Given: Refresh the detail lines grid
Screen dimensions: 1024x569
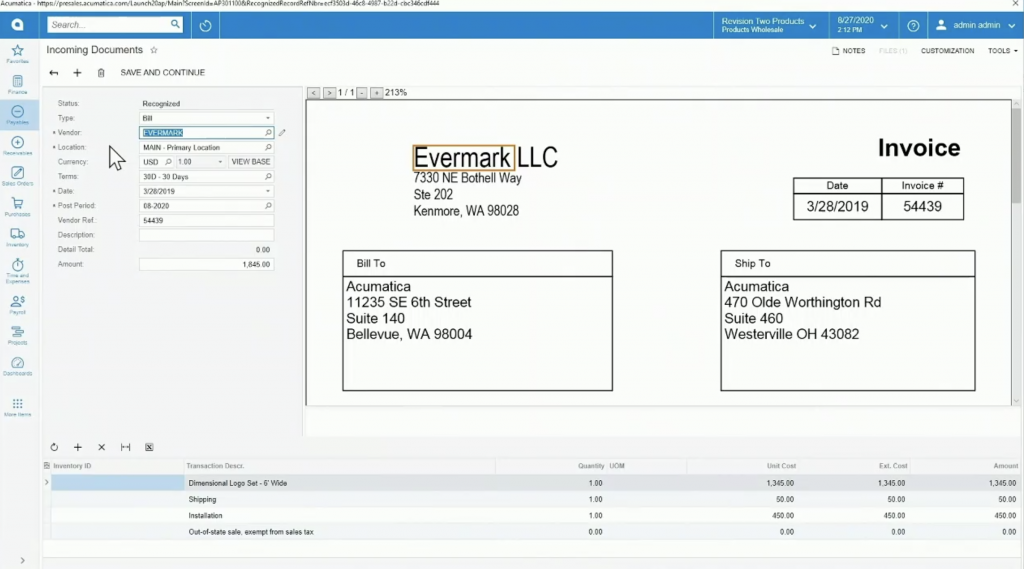Looking at the screenshot, I should 54,447.
